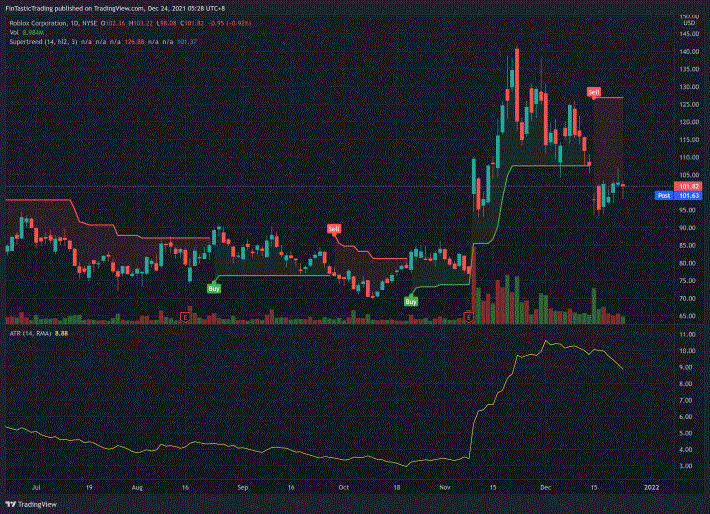
Task: Click the August earnings E marker
Action: (x=185, y=317)
